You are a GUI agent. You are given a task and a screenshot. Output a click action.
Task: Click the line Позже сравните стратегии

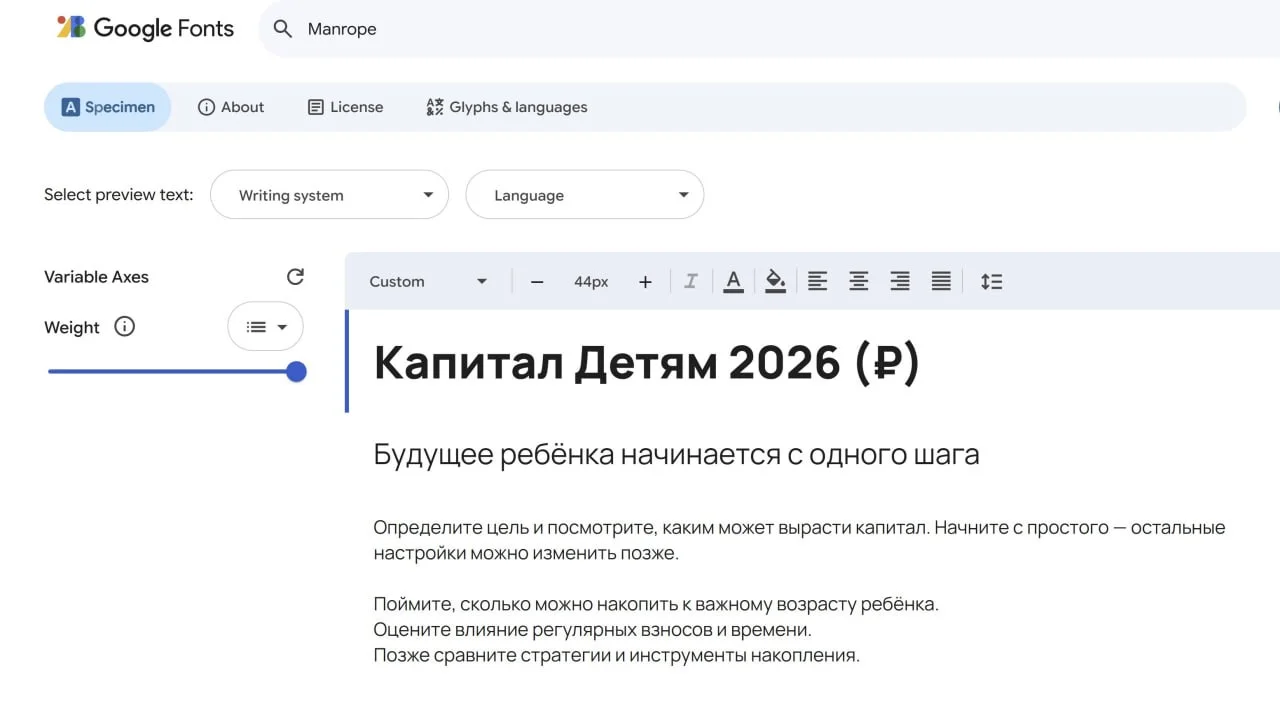point(616,656)
